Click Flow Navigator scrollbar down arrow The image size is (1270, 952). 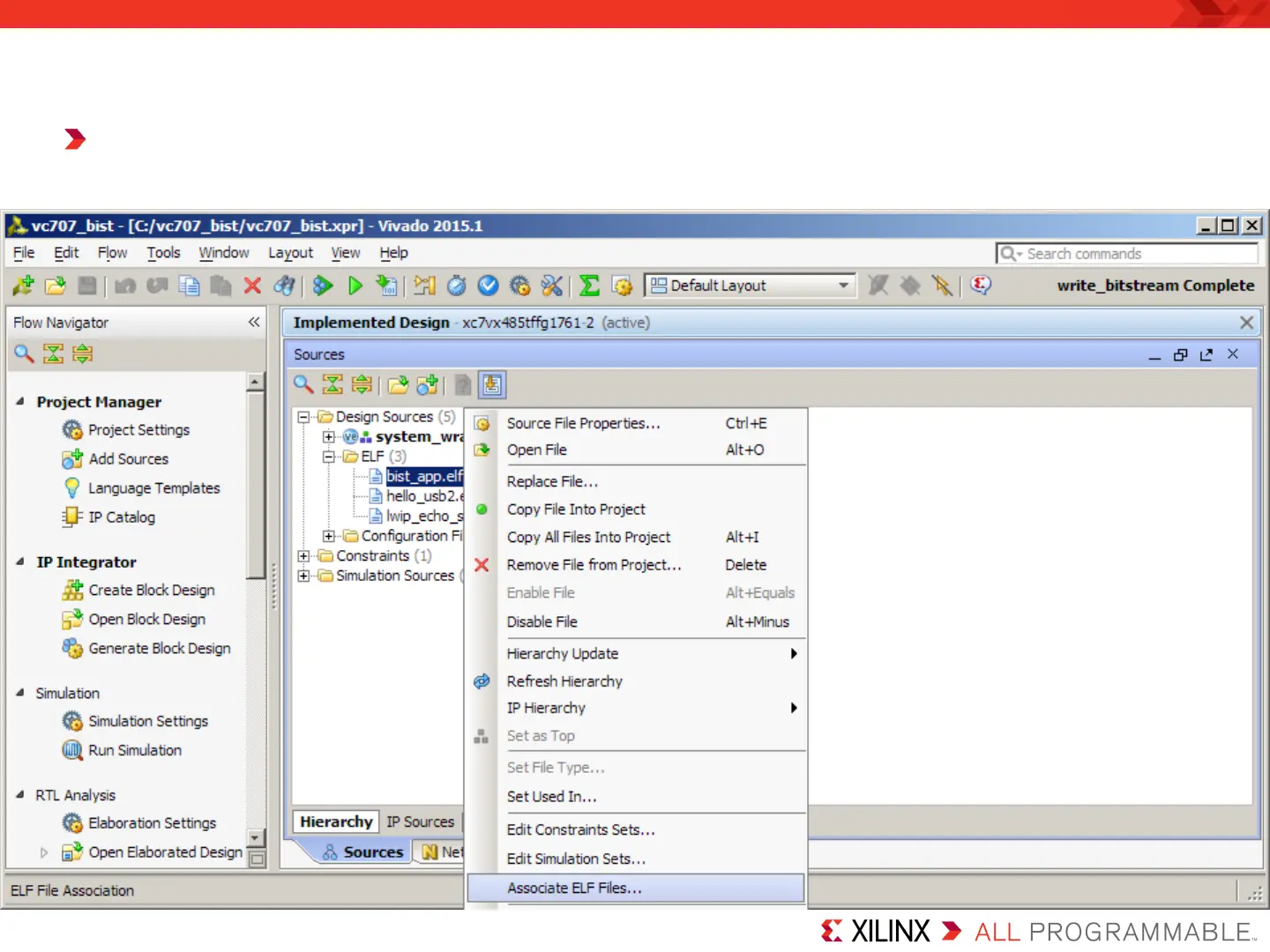[x=256, y=837]
